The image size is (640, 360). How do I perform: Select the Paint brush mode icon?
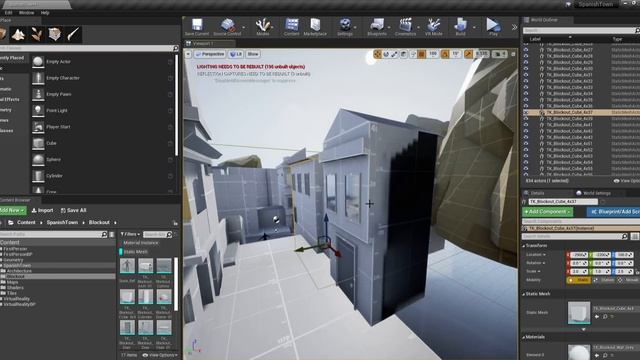pyautogui.click(x=73, y=35)
